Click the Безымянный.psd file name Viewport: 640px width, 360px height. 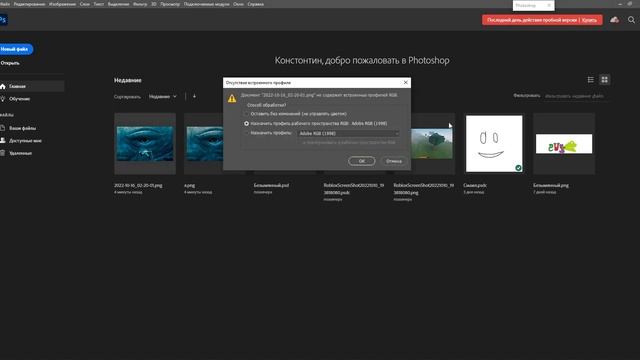coord(271,185)
